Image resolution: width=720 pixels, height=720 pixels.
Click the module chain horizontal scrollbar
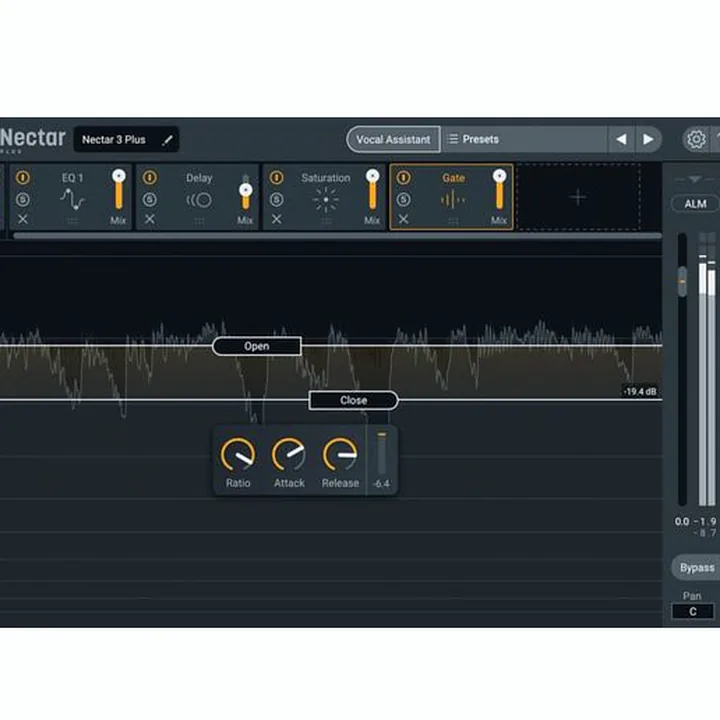[337, 236]
